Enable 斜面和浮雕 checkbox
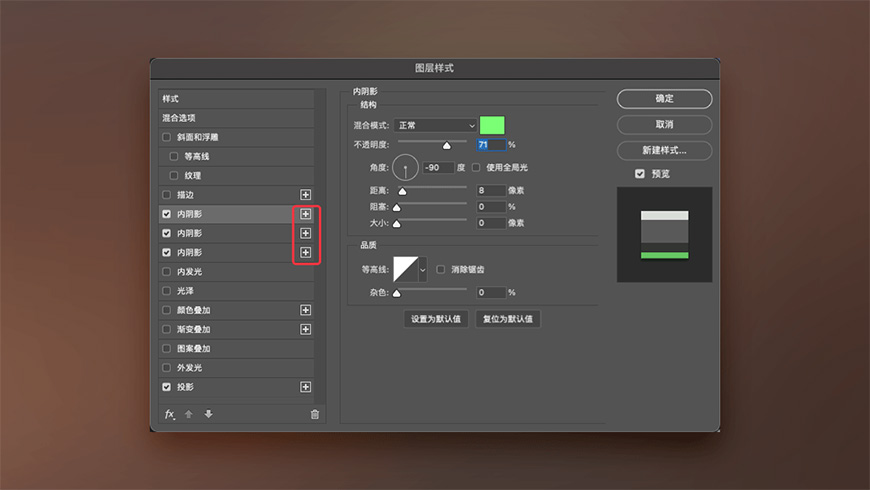This screenshot has width=870, height=490. tap(166, 137)
